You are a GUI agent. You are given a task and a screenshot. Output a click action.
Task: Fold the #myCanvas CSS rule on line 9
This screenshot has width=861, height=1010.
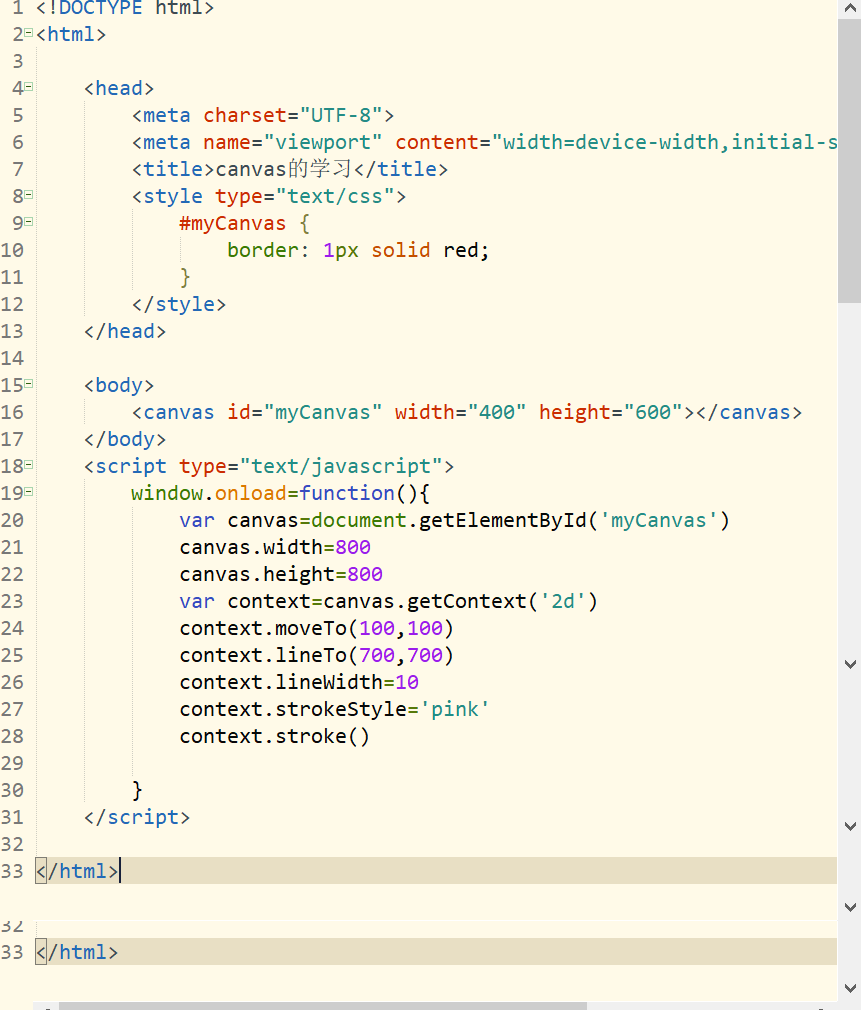[x=28, y=222]
